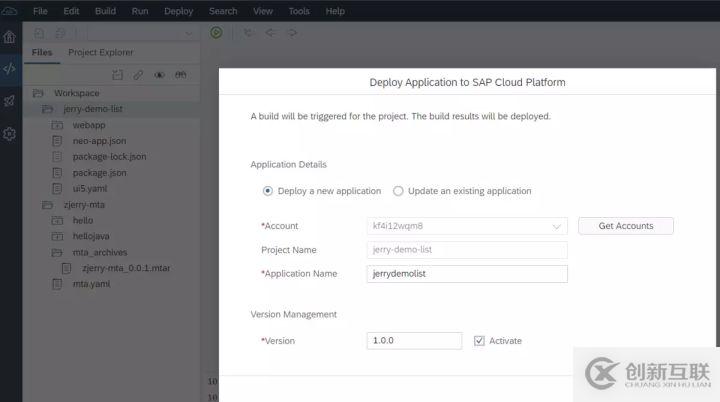Select Update an existing application option
The image size is (720, 402).
click(x=398, y=191)
